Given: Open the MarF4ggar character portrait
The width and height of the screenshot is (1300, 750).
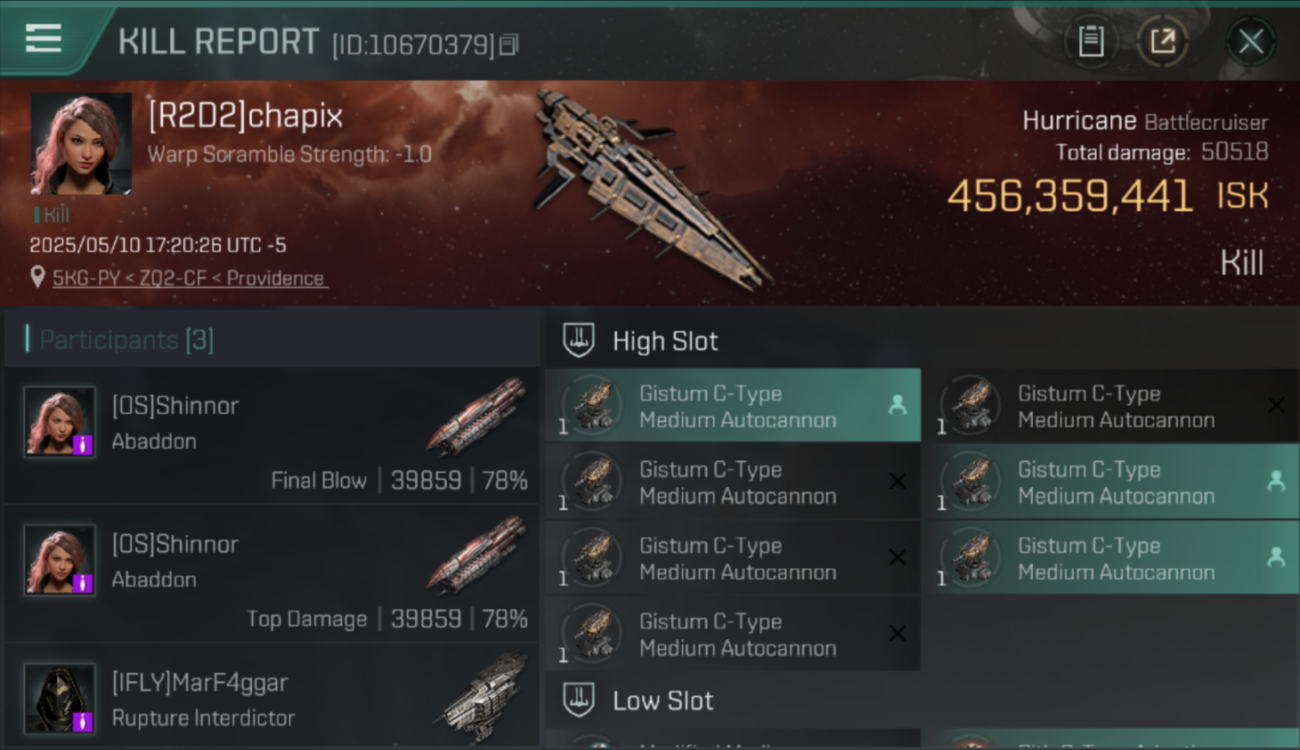Looking at the screenshot, I should (60, 698).
